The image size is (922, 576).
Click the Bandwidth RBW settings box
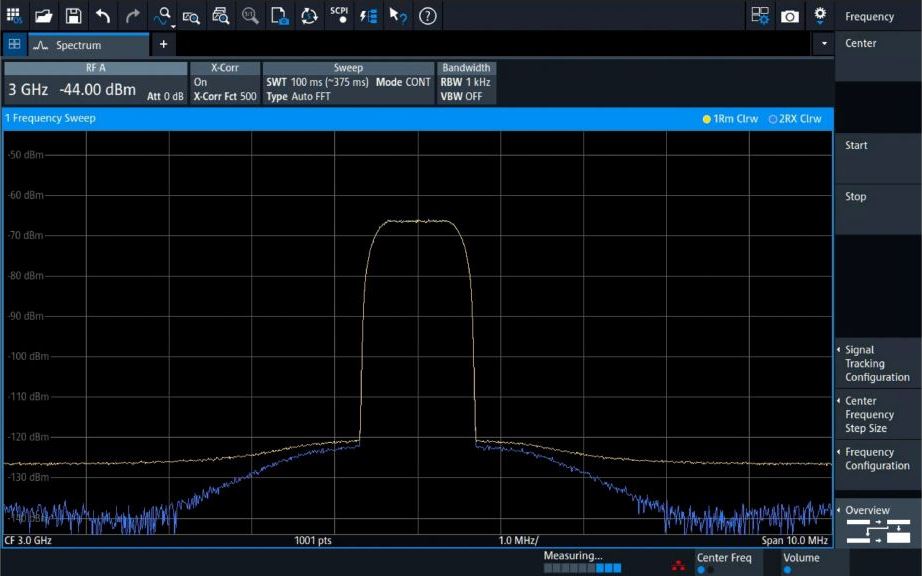(x=466, y=83)
